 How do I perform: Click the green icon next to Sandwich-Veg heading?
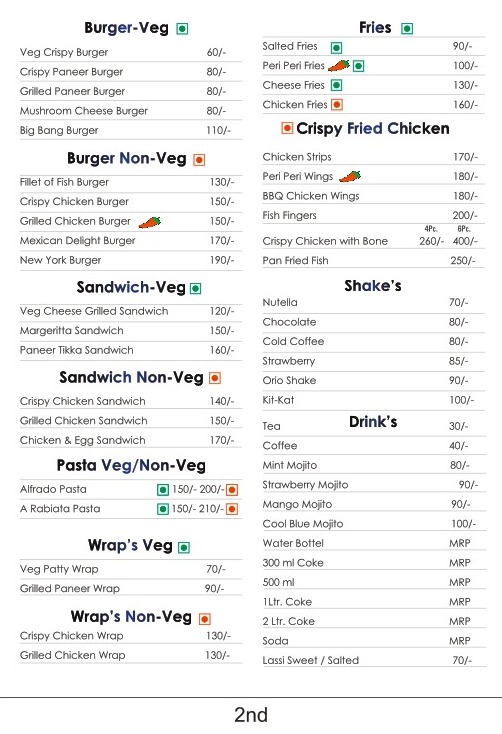(196, 288)
